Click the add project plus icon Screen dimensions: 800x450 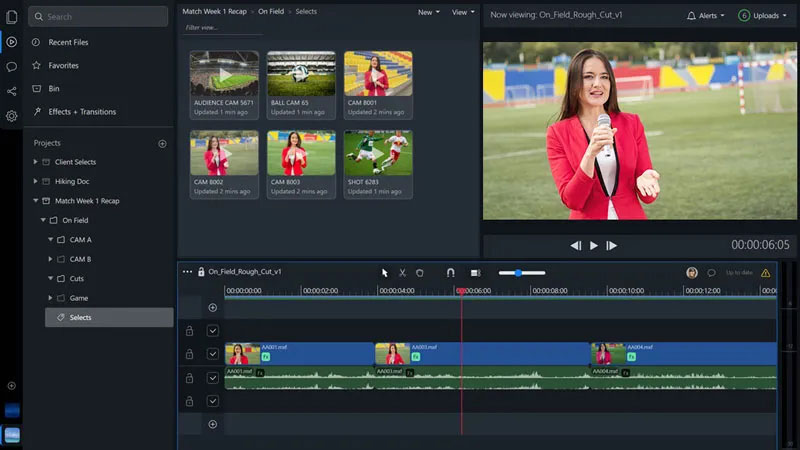click(162, 143)
